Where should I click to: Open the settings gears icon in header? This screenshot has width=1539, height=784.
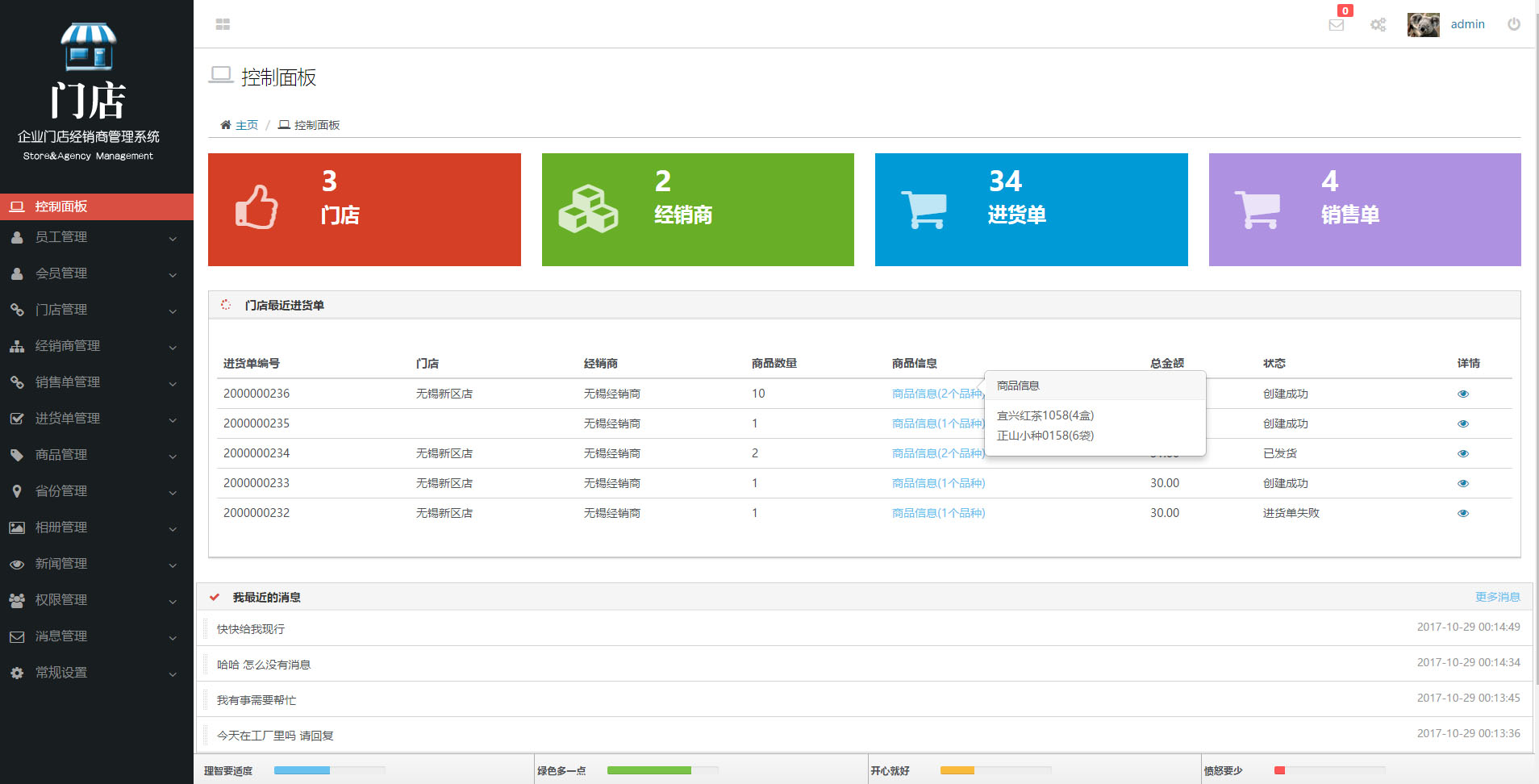[x=1378, y=25]
